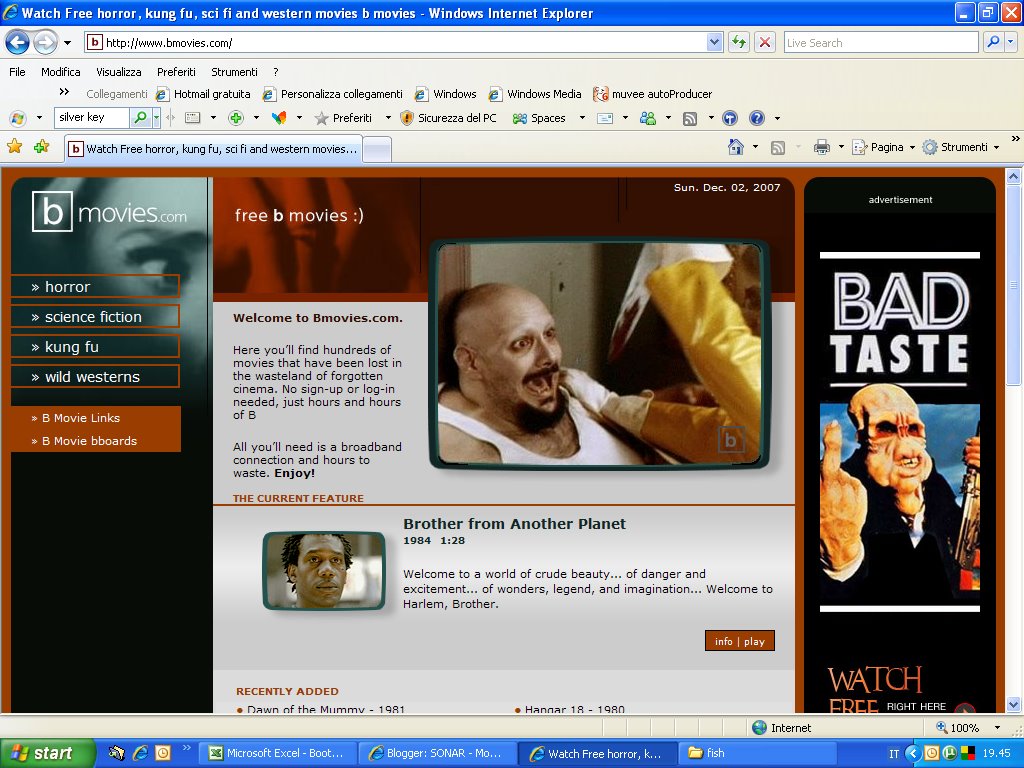
Task: Open the Preferiti menu
Action: [176, 72]
